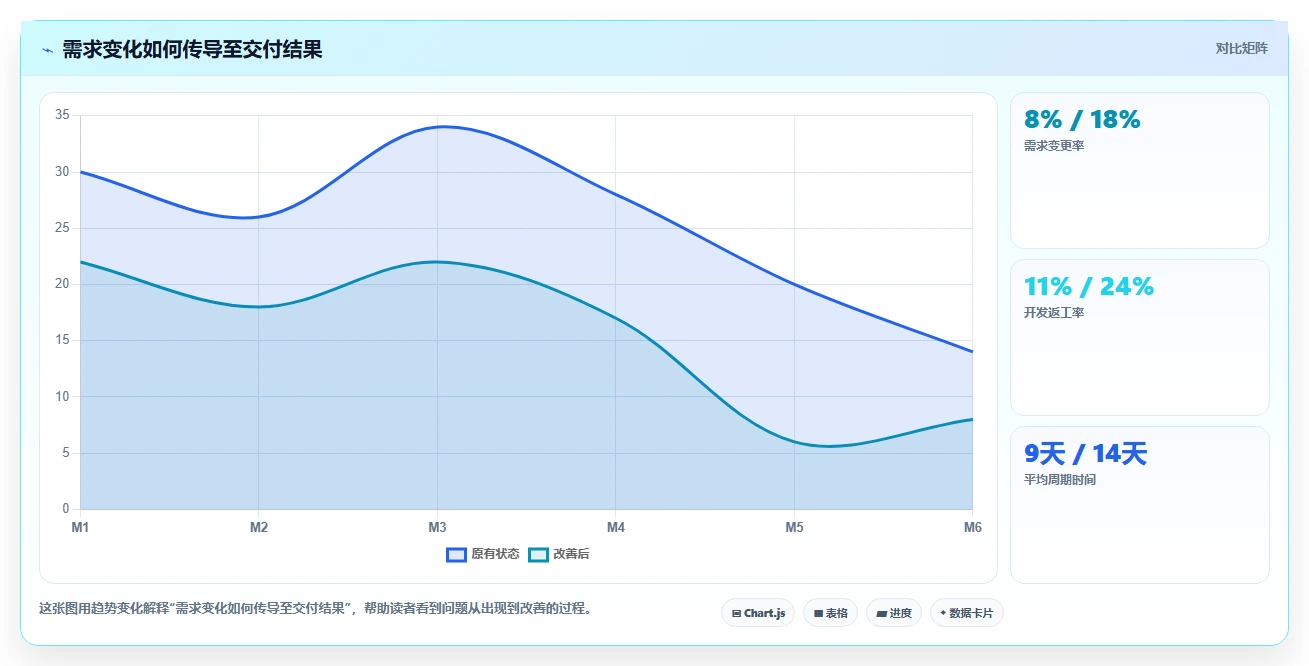Click the M6 x-axis label
The height and width of the screenshot is (666, 1309).
coord(972,527)
